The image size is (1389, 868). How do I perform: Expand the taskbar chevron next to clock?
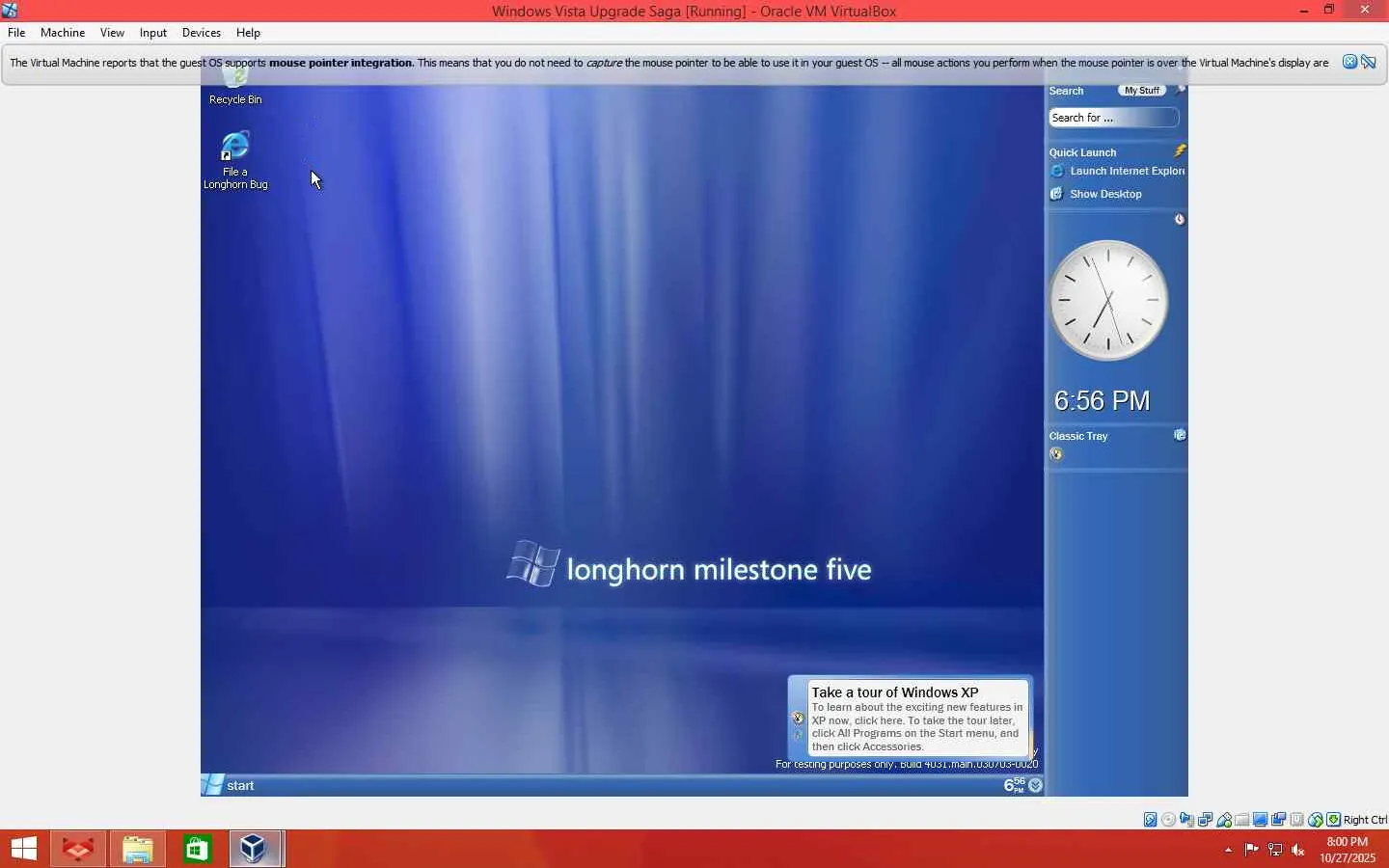pos(1035,785)
